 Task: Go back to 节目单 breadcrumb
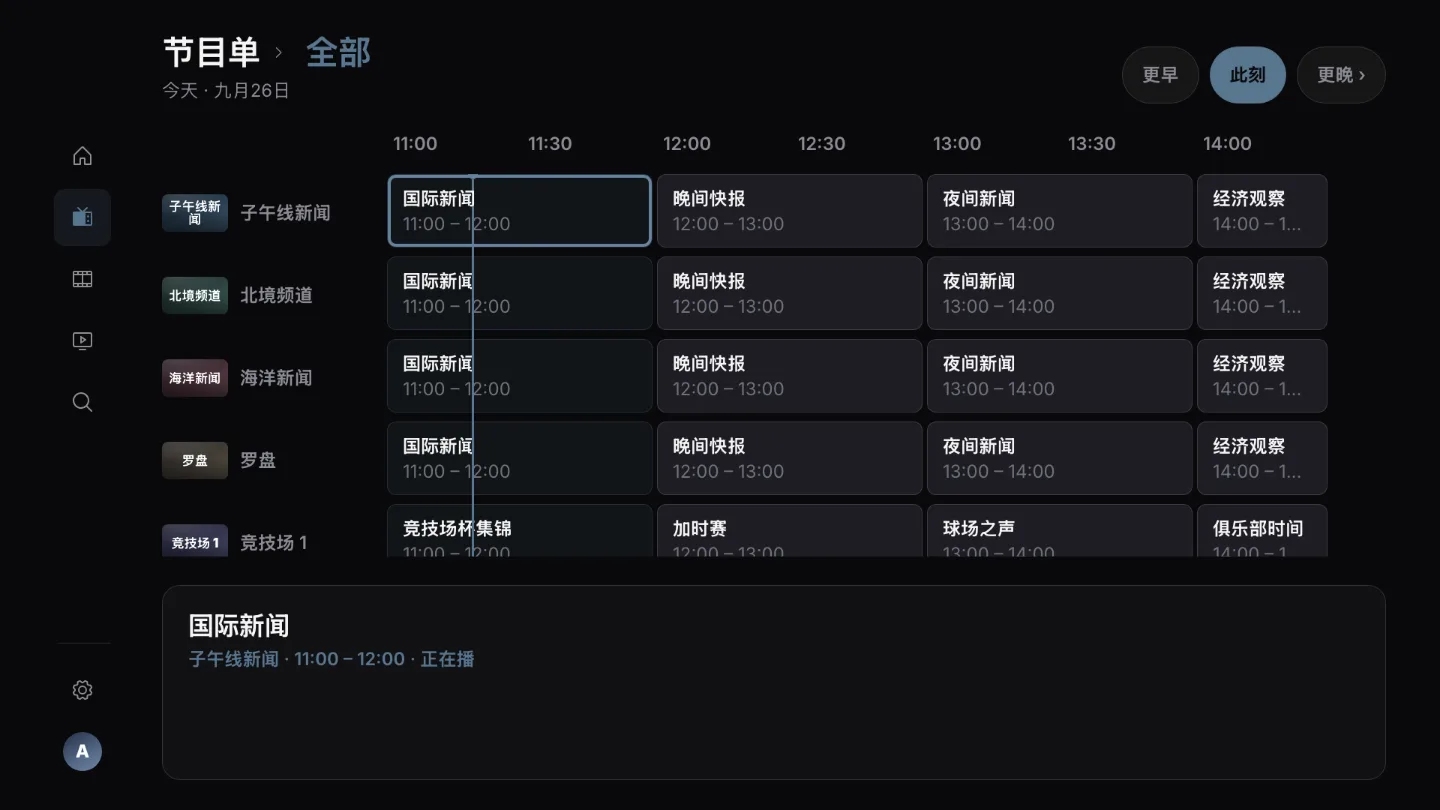211,52
